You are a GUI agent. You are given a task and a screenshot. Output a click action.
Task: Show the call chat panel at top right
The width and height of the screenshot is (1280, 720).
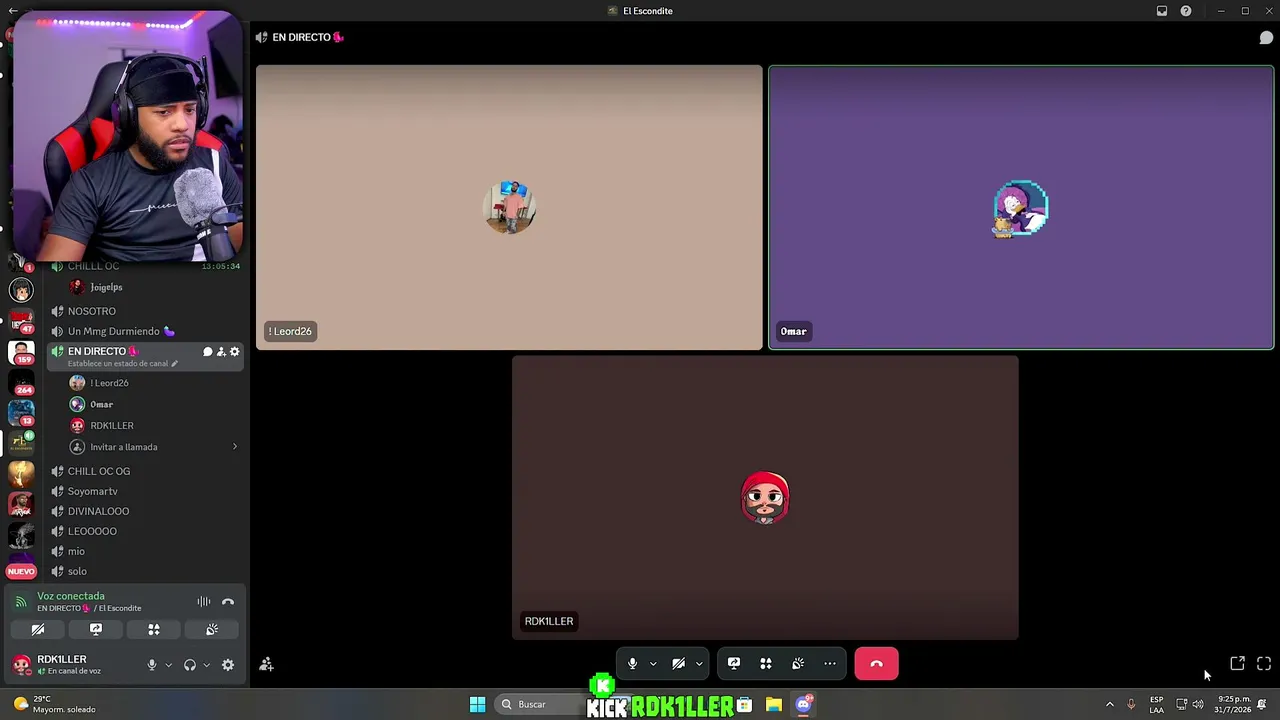pyautogui.click(x=1266, y=38)
